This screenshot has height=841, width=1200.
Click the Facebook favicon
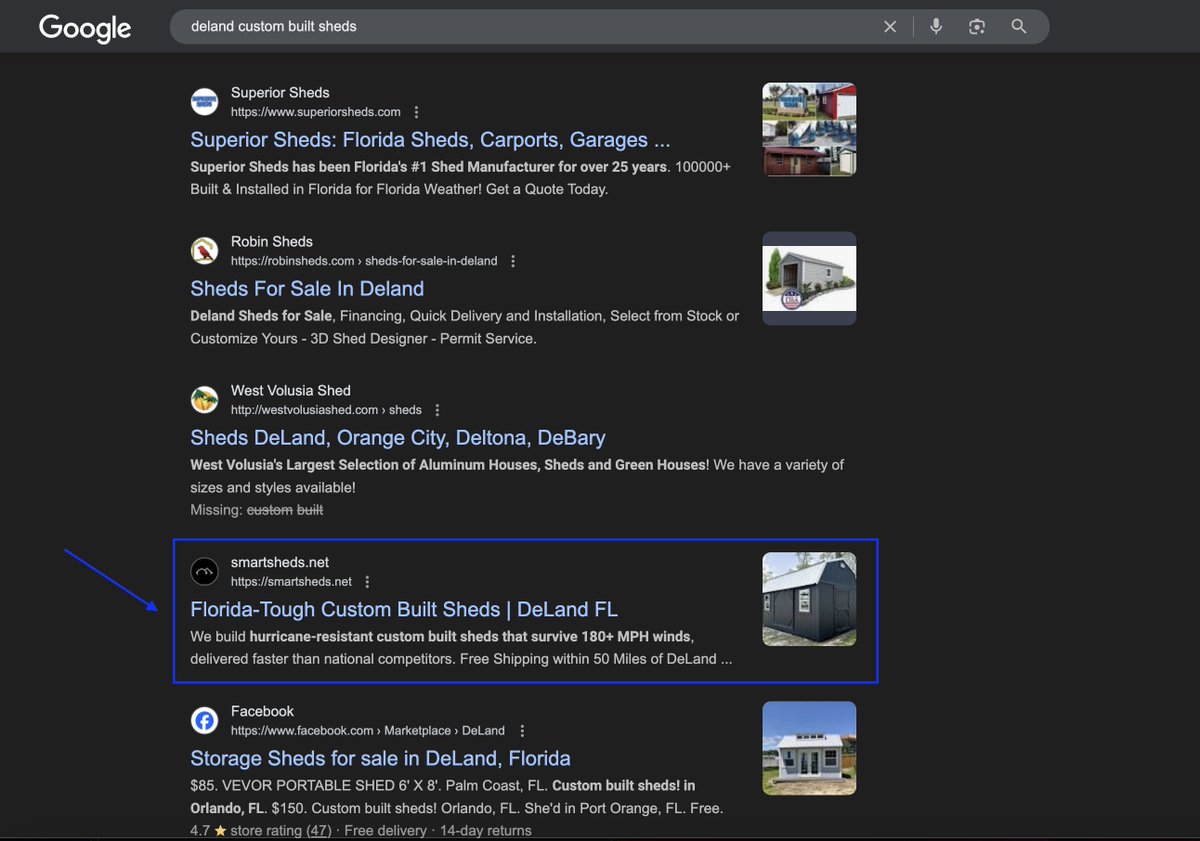(204, 720)
